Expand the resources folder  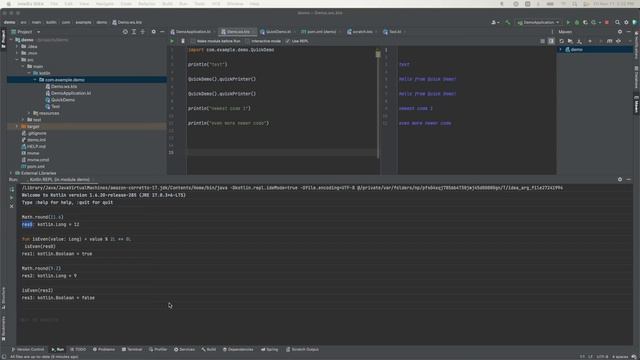coord(29,113)
